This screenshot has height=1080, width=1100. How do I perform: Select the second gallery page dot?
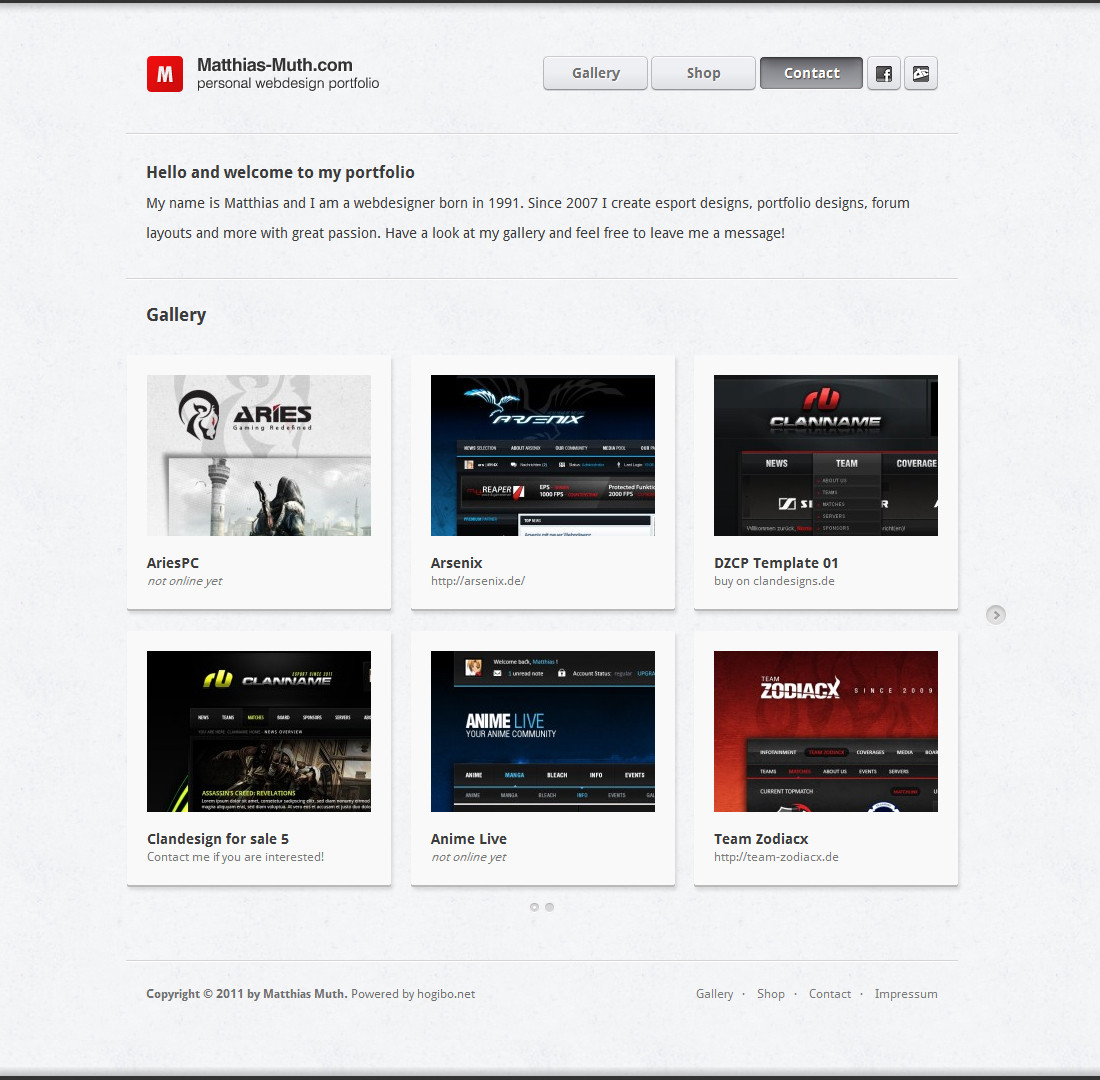[549, 907]
